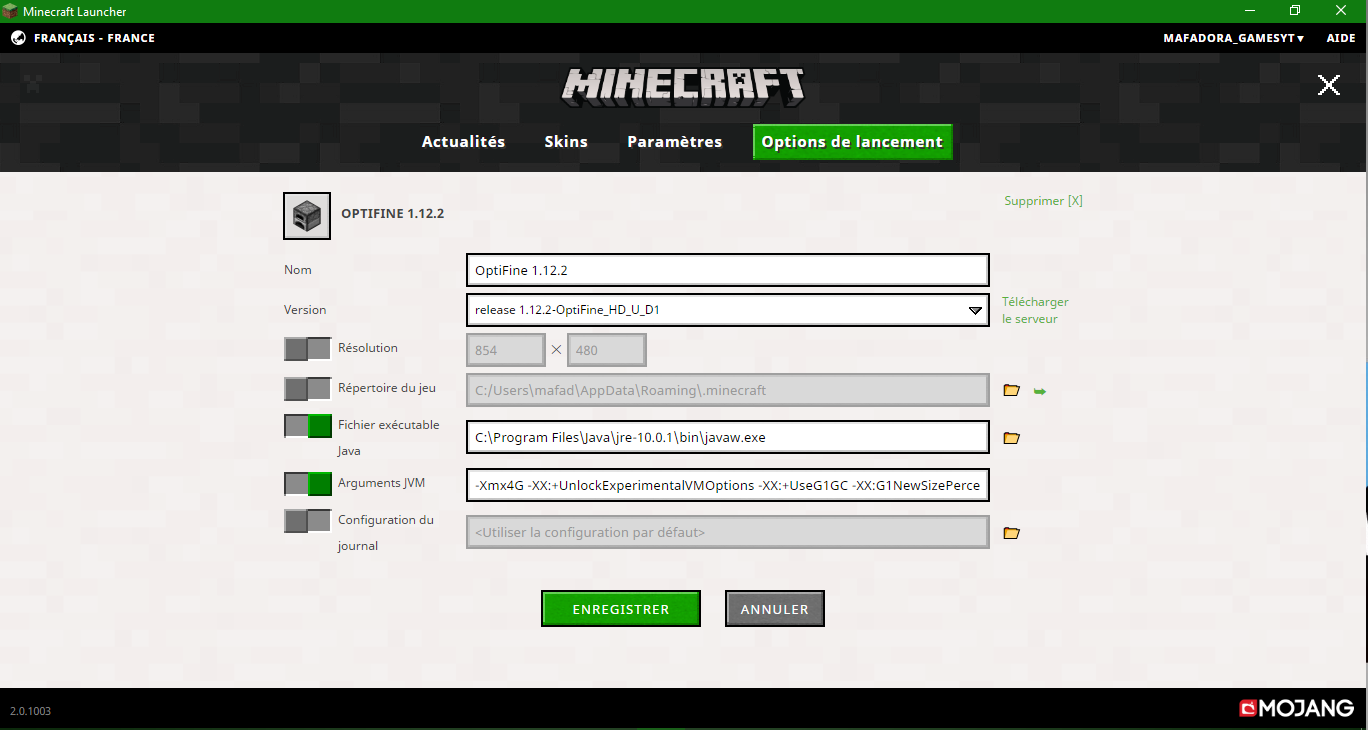Click the small creeper icon under the language bar
1368x730 pixels.
point(33,84)
